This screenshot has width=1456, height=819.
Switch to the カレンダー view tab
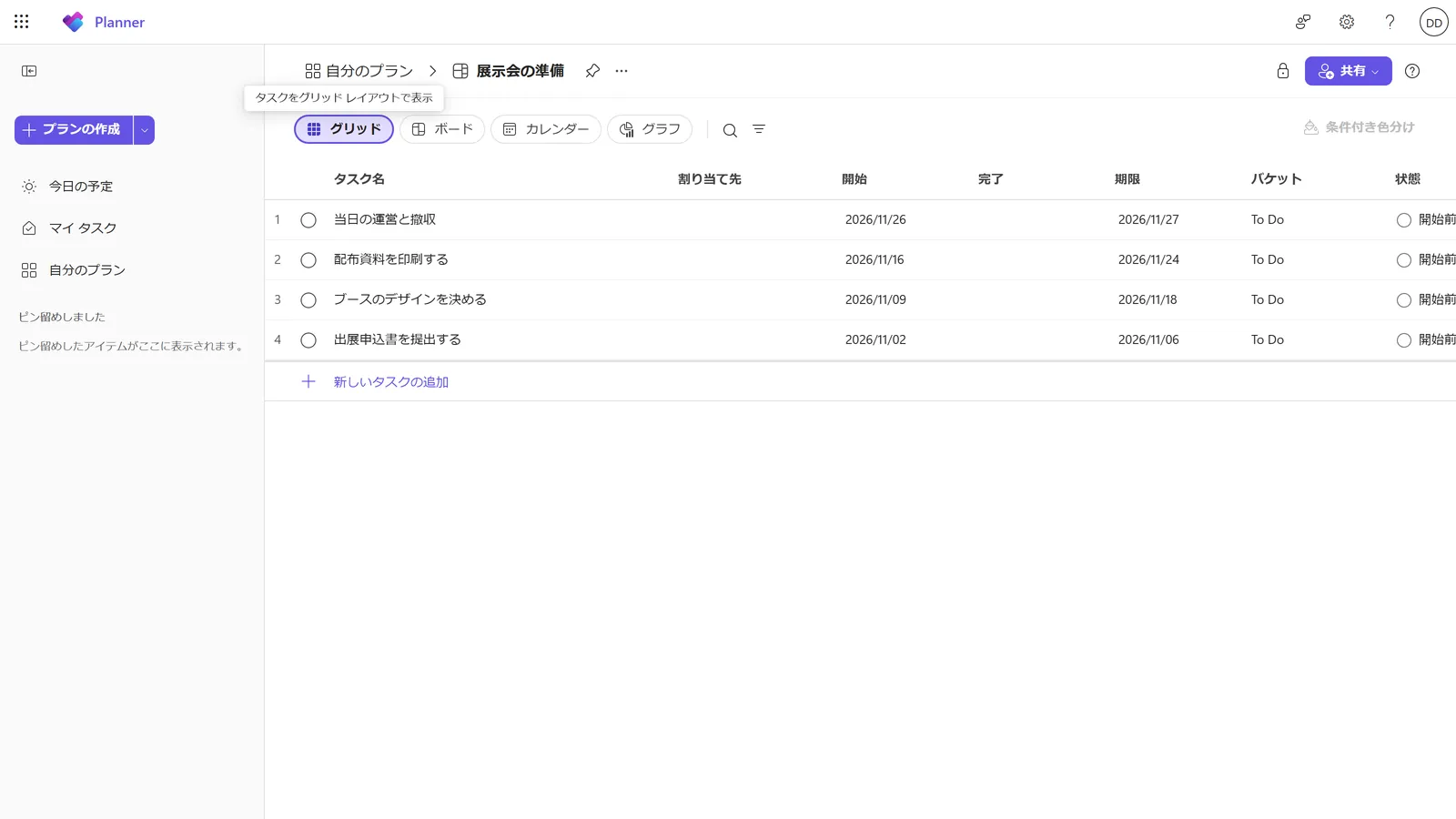(x=546, y=129)
